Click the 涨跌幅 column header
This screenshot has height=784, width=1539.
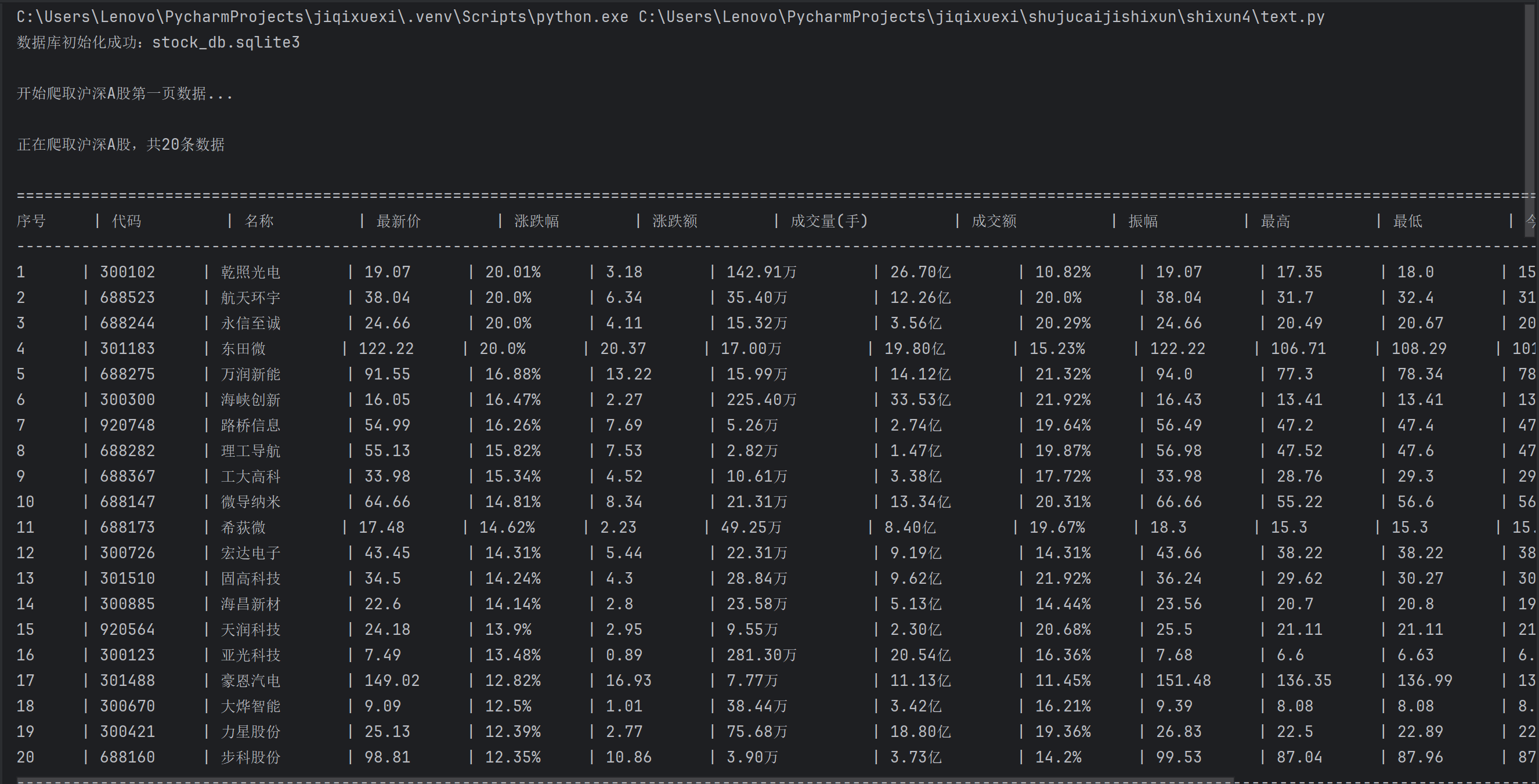point(536,221)
